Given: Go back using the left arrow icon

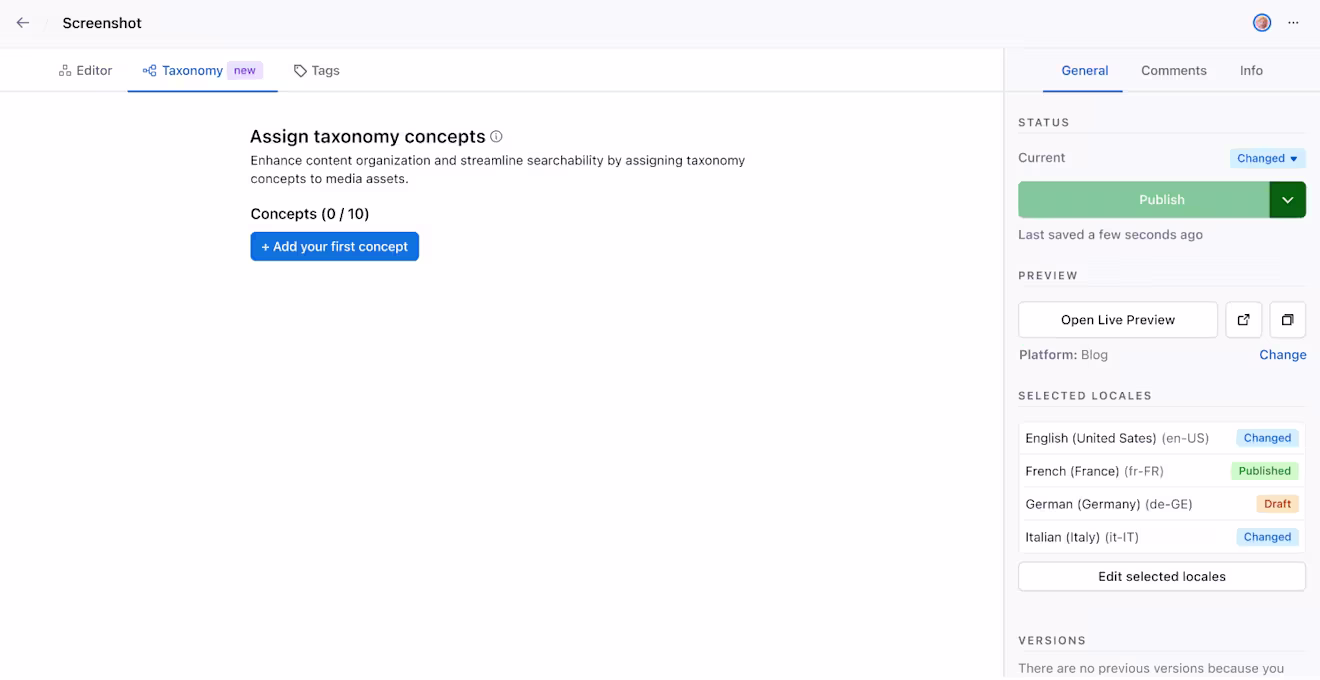Looking at the screenshot, I should pos(23,23).
